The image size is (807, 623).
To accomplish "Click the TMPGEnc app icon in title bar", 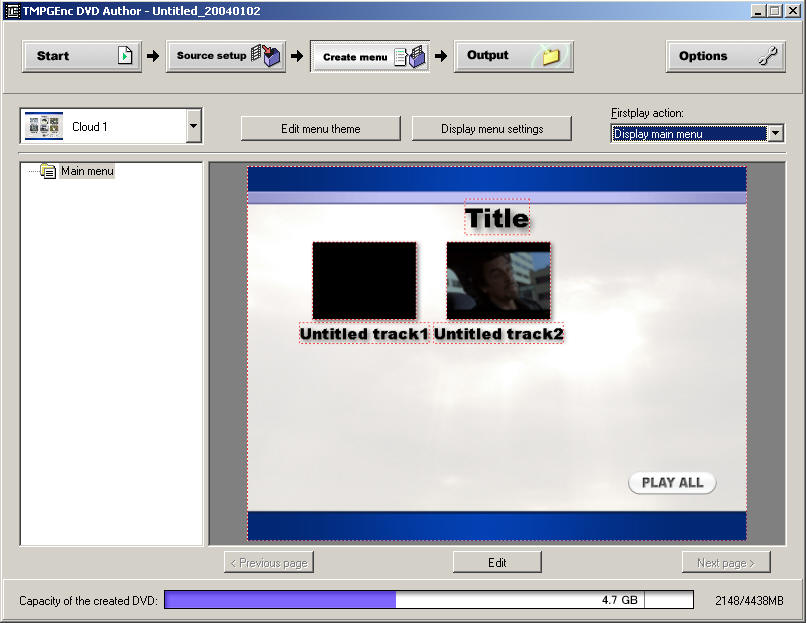I will pos(12,11).
